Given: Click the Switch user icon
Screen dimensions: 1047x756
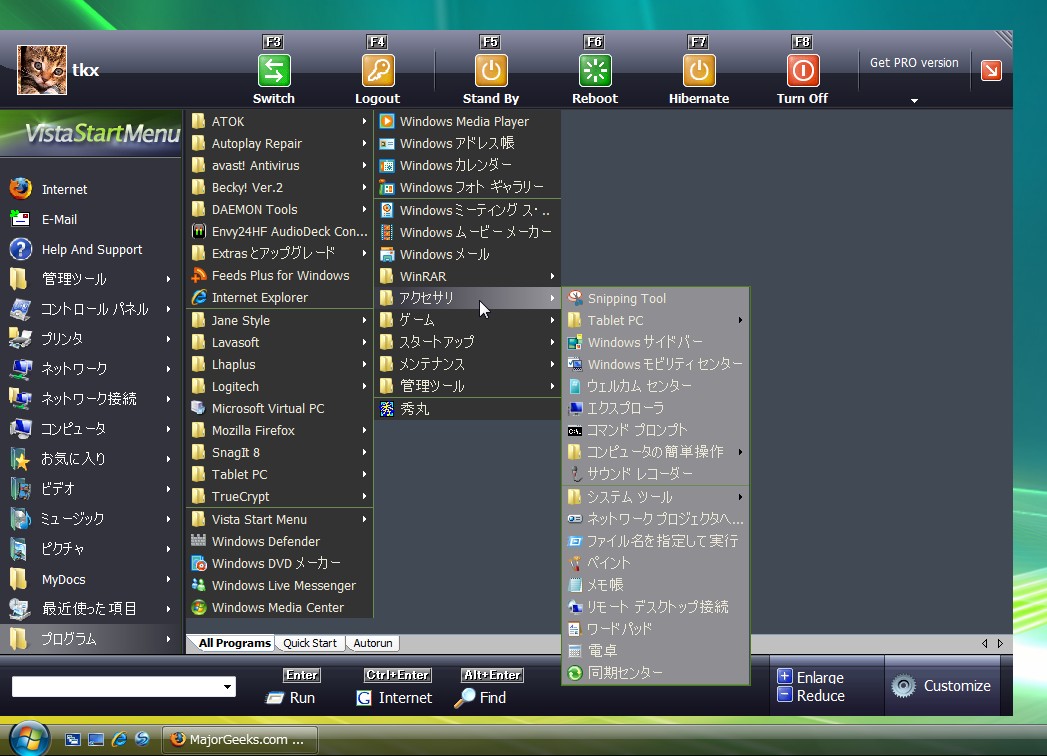Looking at the screenshot, I should click(274, 71).
